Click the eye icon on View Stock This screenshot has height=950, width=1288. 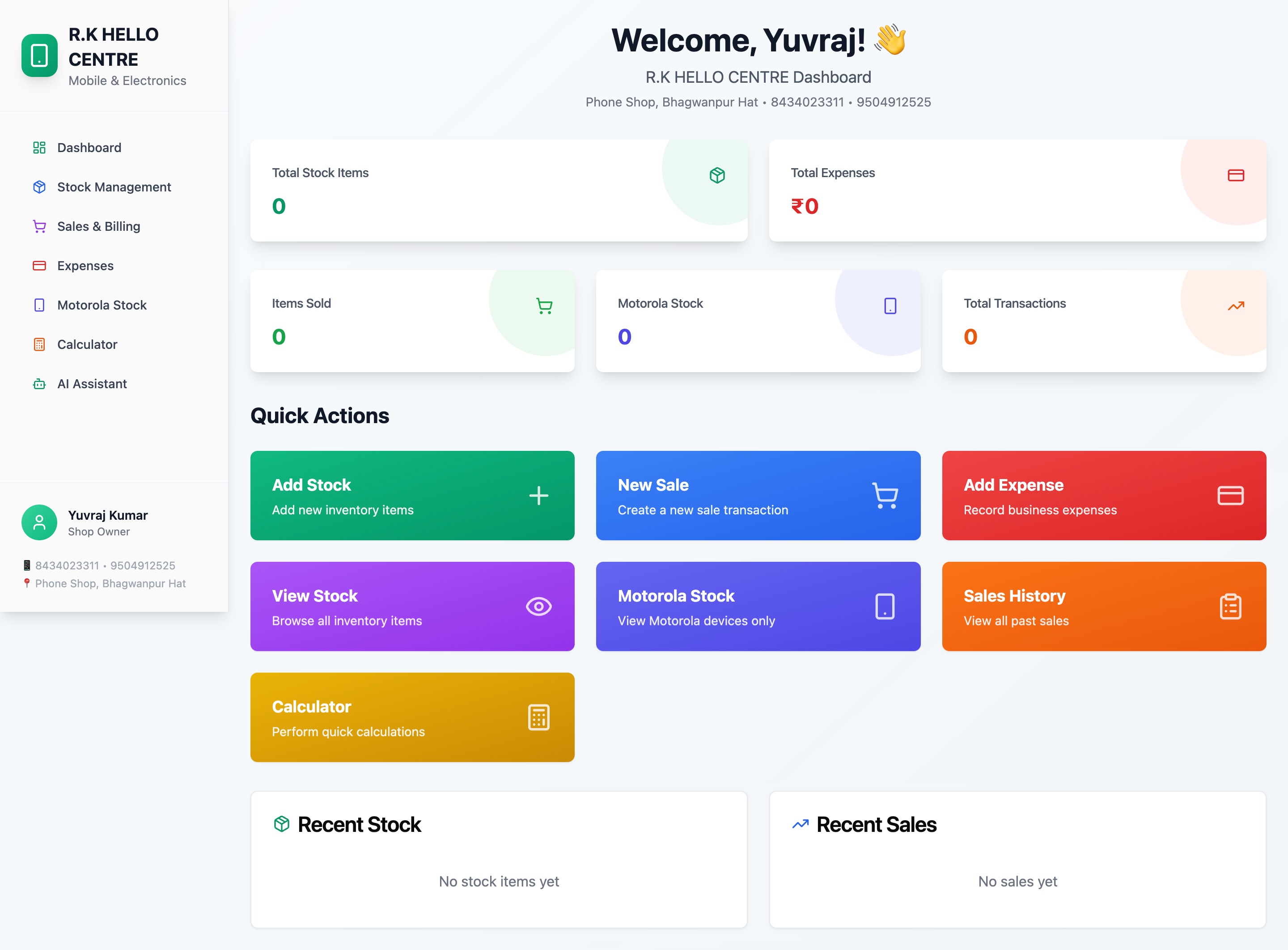click(x=538, y=606)
